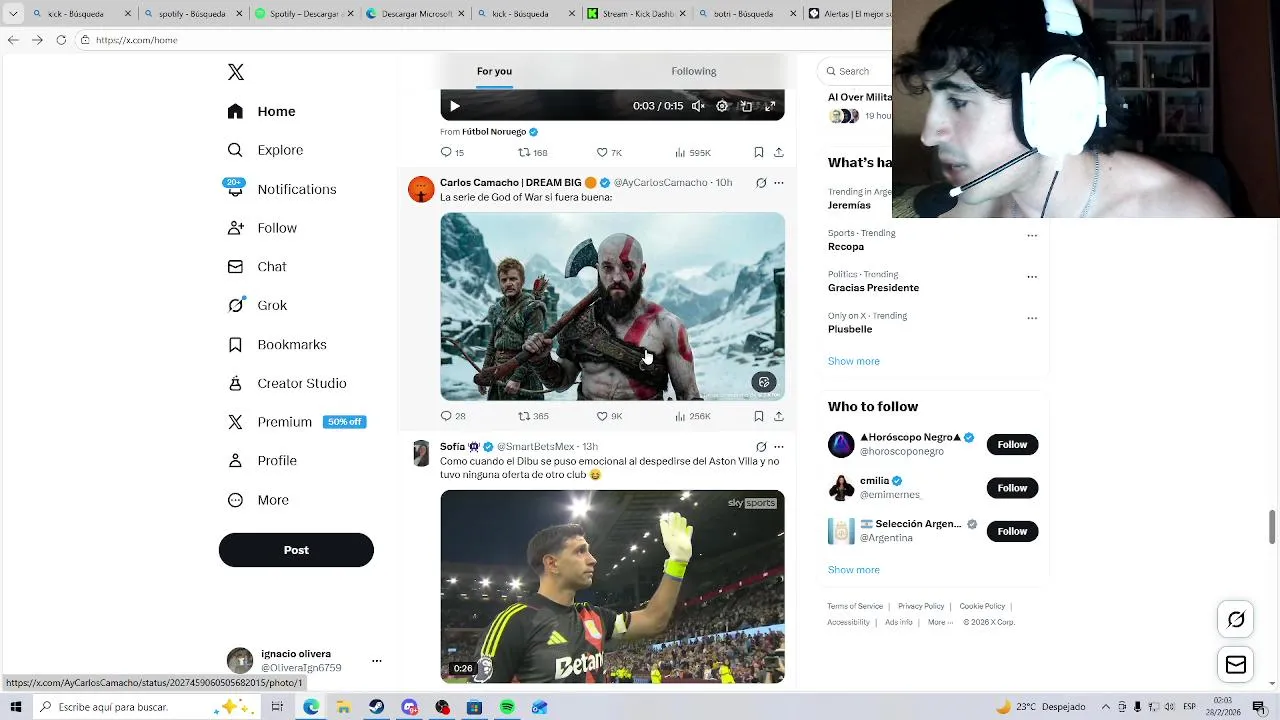Bookmark the Fútbol Noruego post
This screenshot has width=1280, height=720.
click(759, 152)
